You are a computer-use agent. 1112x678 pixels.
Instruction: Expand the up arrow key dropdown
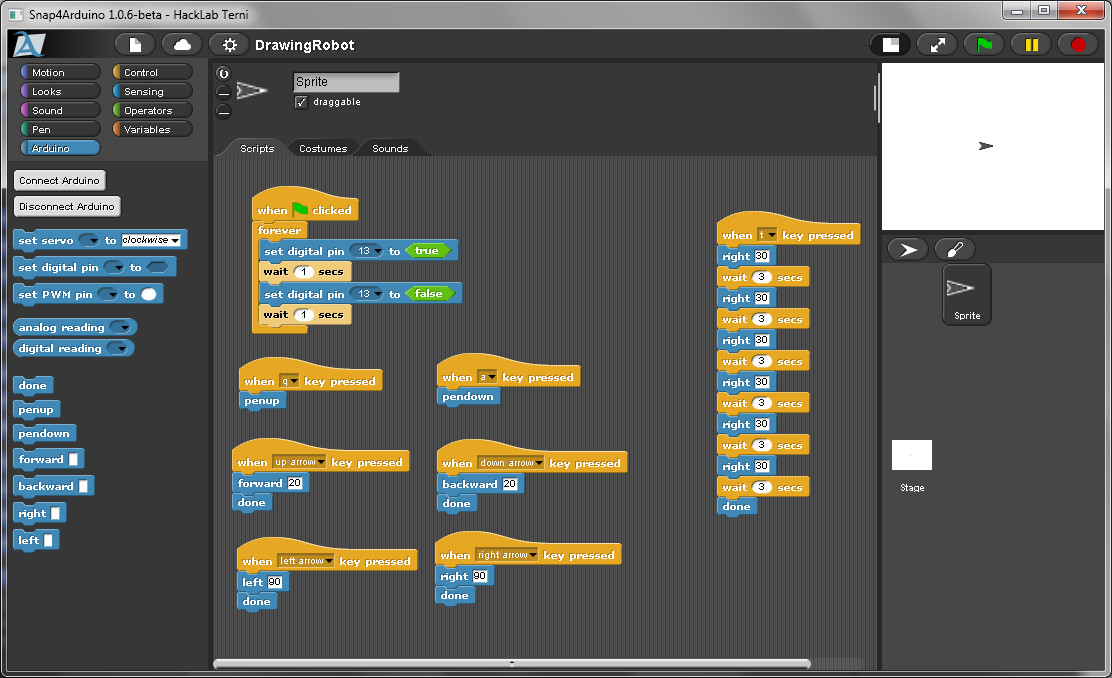tap(321, 463)
